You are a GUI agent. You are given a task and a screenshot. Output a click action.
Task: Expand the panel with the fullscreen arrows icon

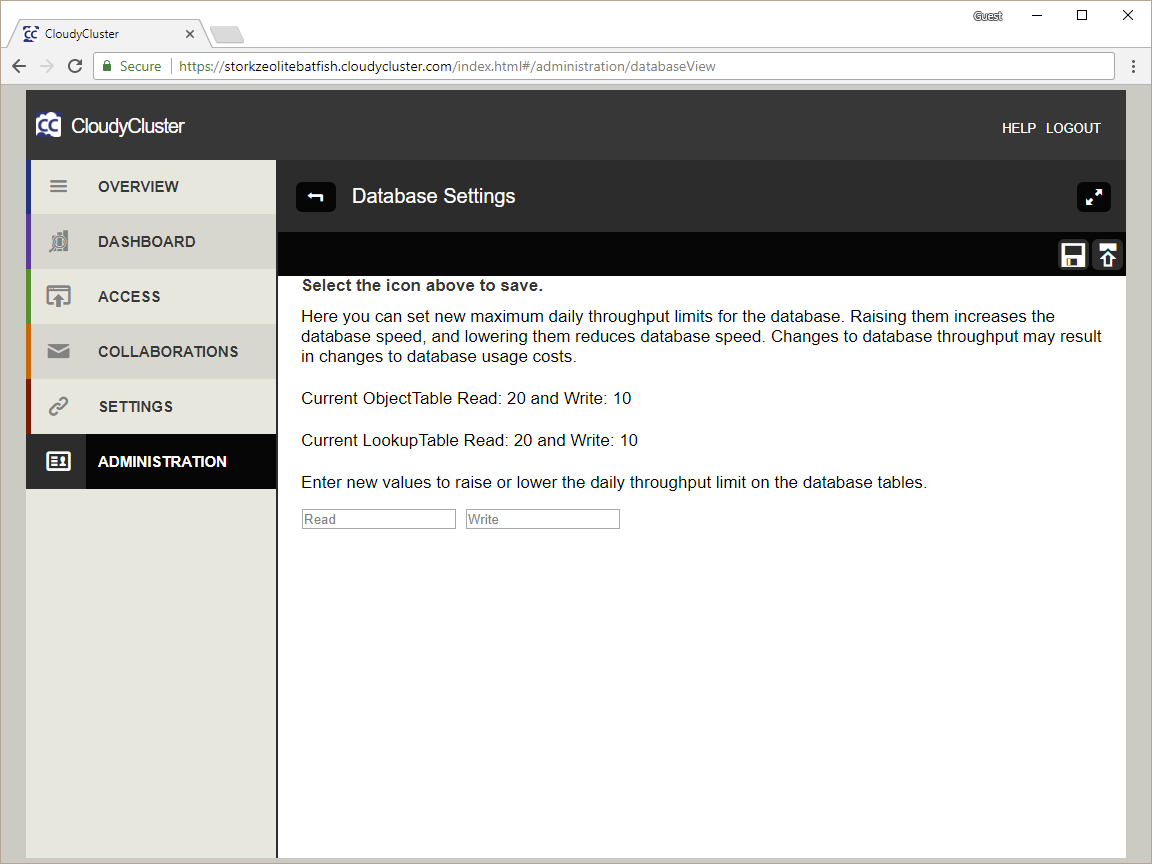pos(1093,197)
